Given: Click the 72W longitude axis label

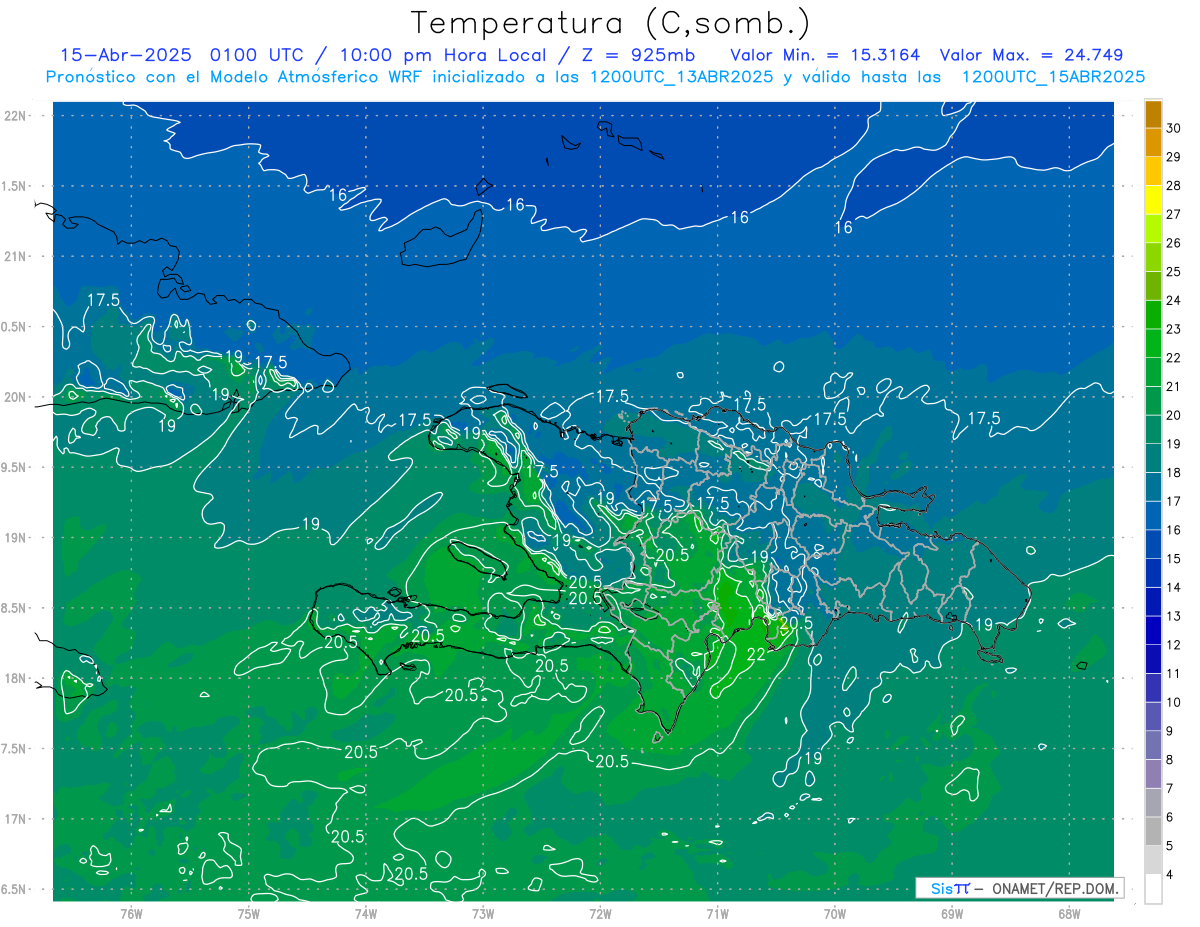Looking at the screenshot, I should tap(600, 914).
